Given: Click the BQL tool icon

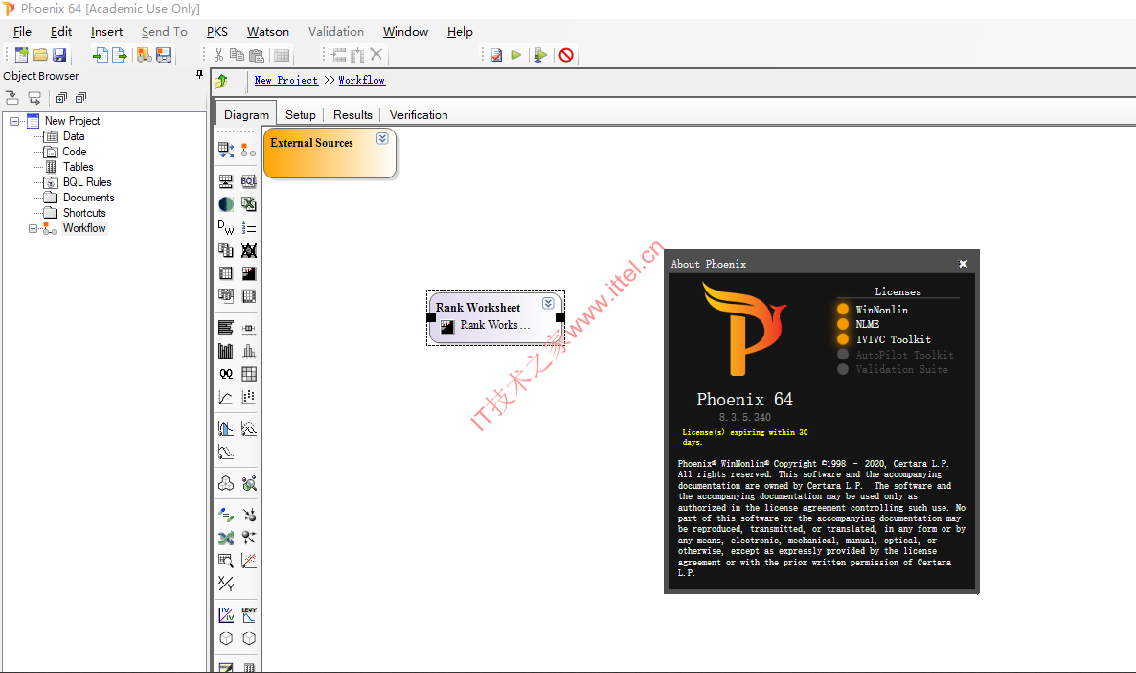Looking at the screenshot, I should pyautogui.click(x=248, y=181).
